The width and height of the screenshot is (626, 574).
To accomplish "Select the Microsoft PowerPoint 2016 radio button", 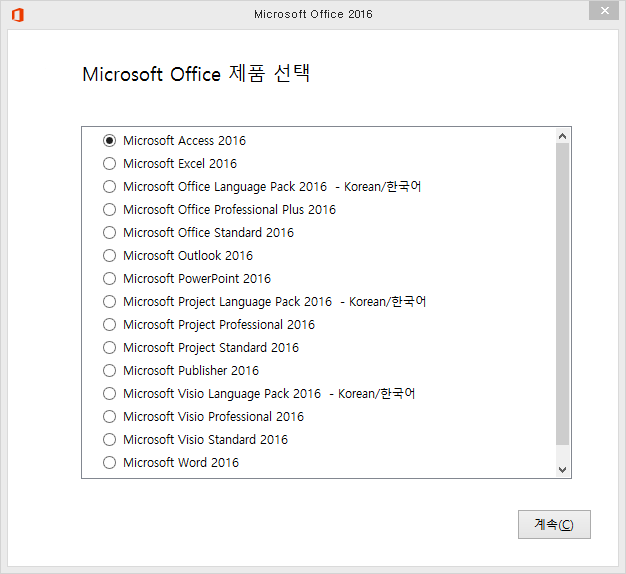I will click(109, 279).
